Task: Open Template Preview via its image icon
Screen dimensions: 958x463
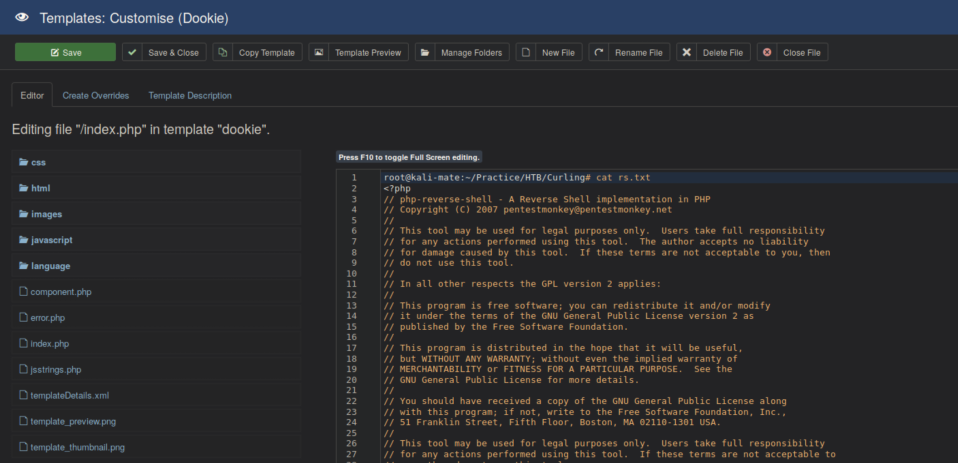Action: [x=319, y=52]
